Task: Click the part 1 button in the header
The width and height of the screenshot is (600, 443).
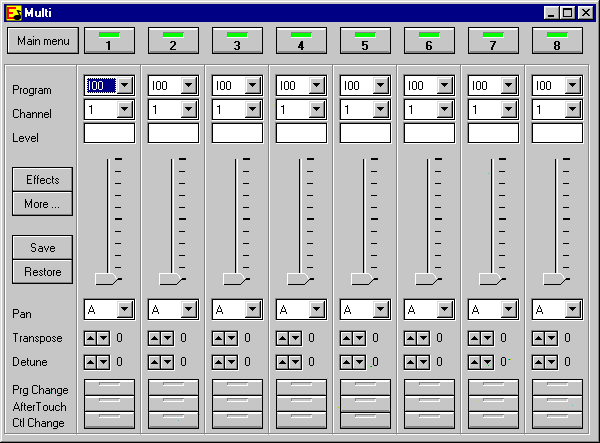Action: click(109, 41)
